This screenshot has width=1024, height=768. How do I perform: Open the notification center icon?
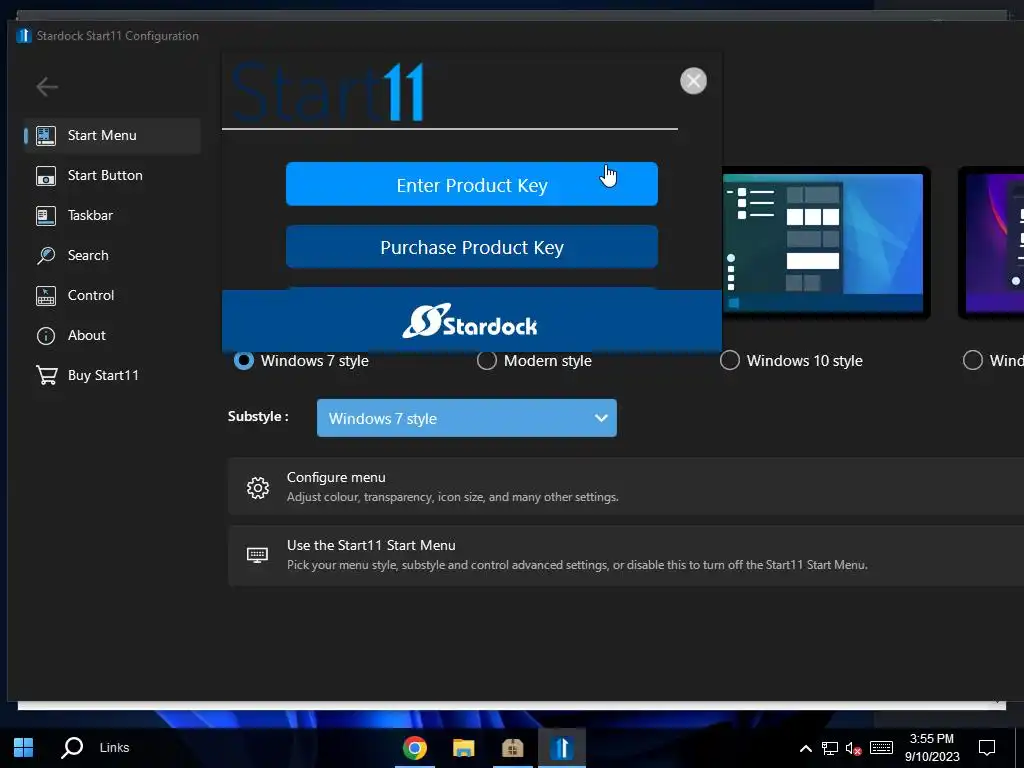[987, 748]
